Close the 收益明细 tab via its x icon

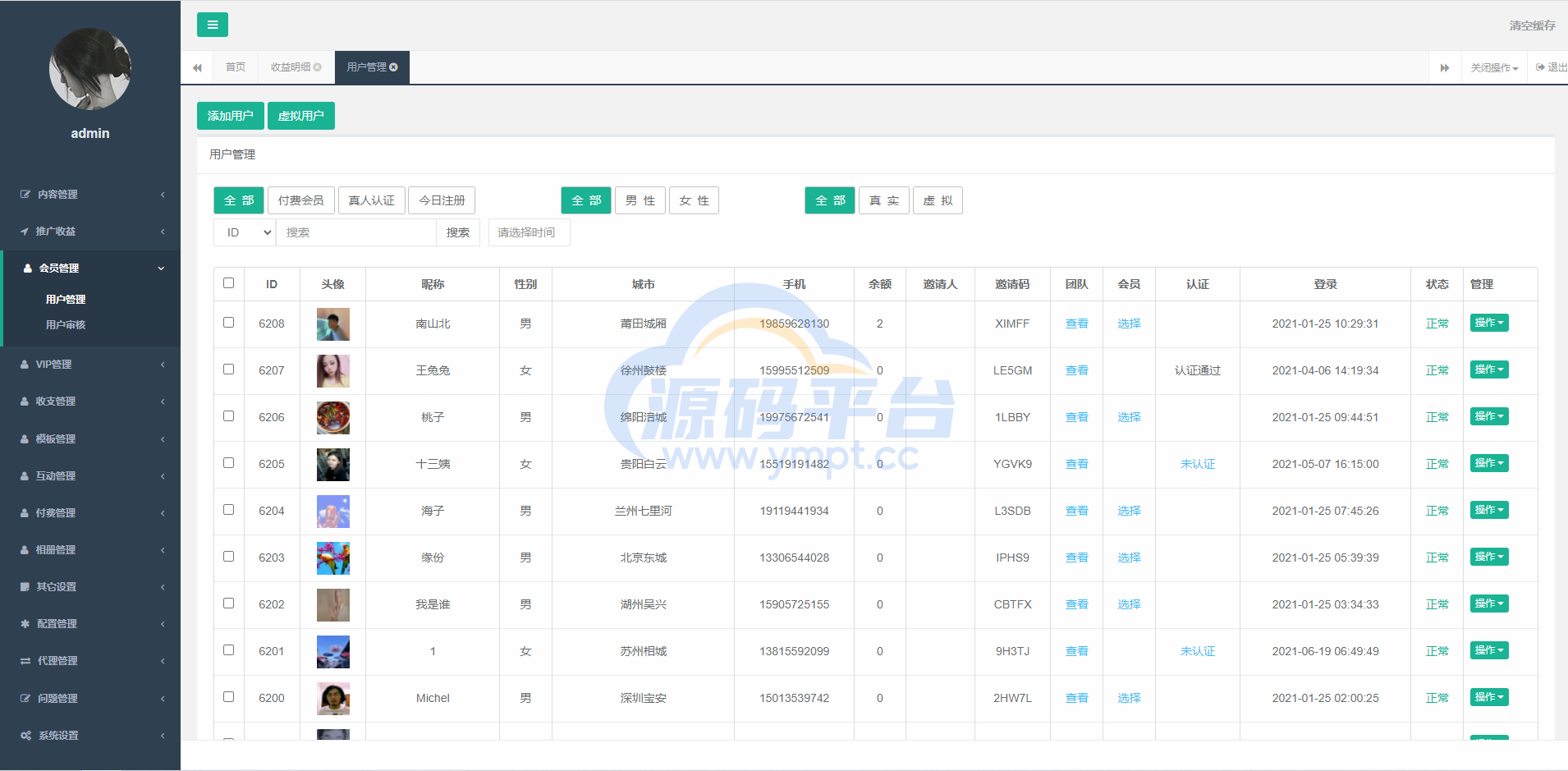[318, 67]
